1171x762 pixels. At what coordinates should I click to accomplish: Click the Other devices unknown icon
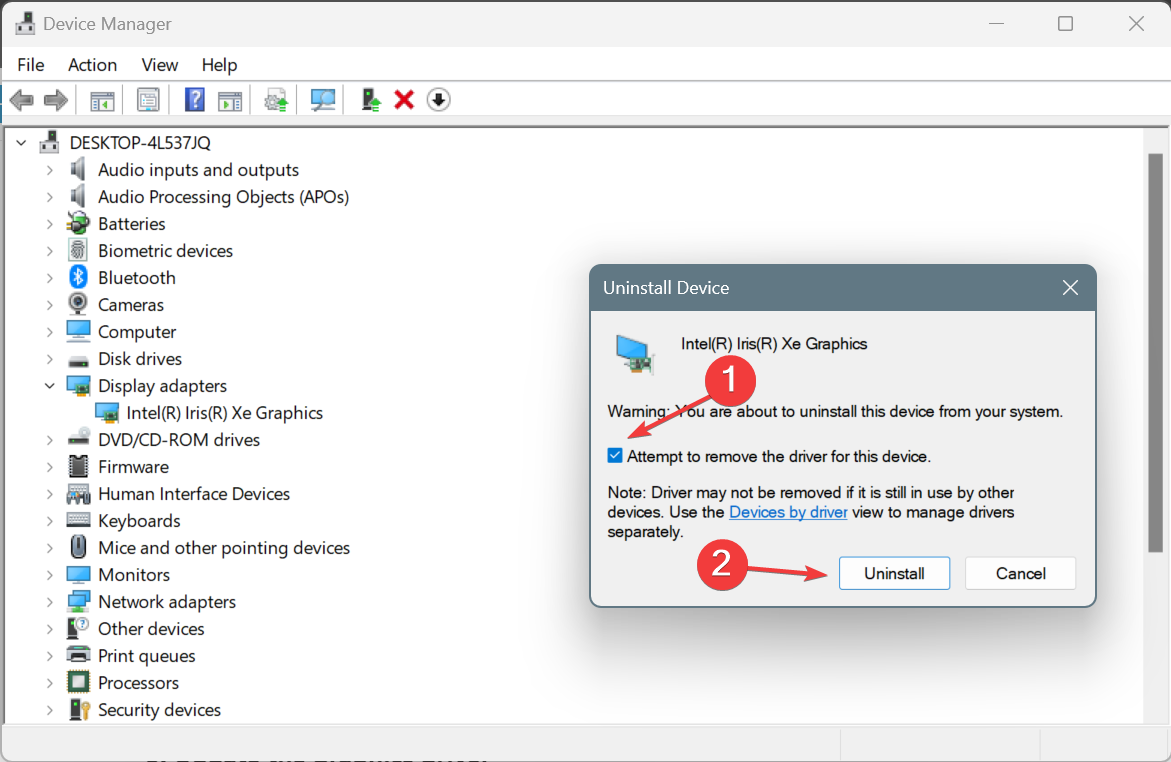coord(78,628)
